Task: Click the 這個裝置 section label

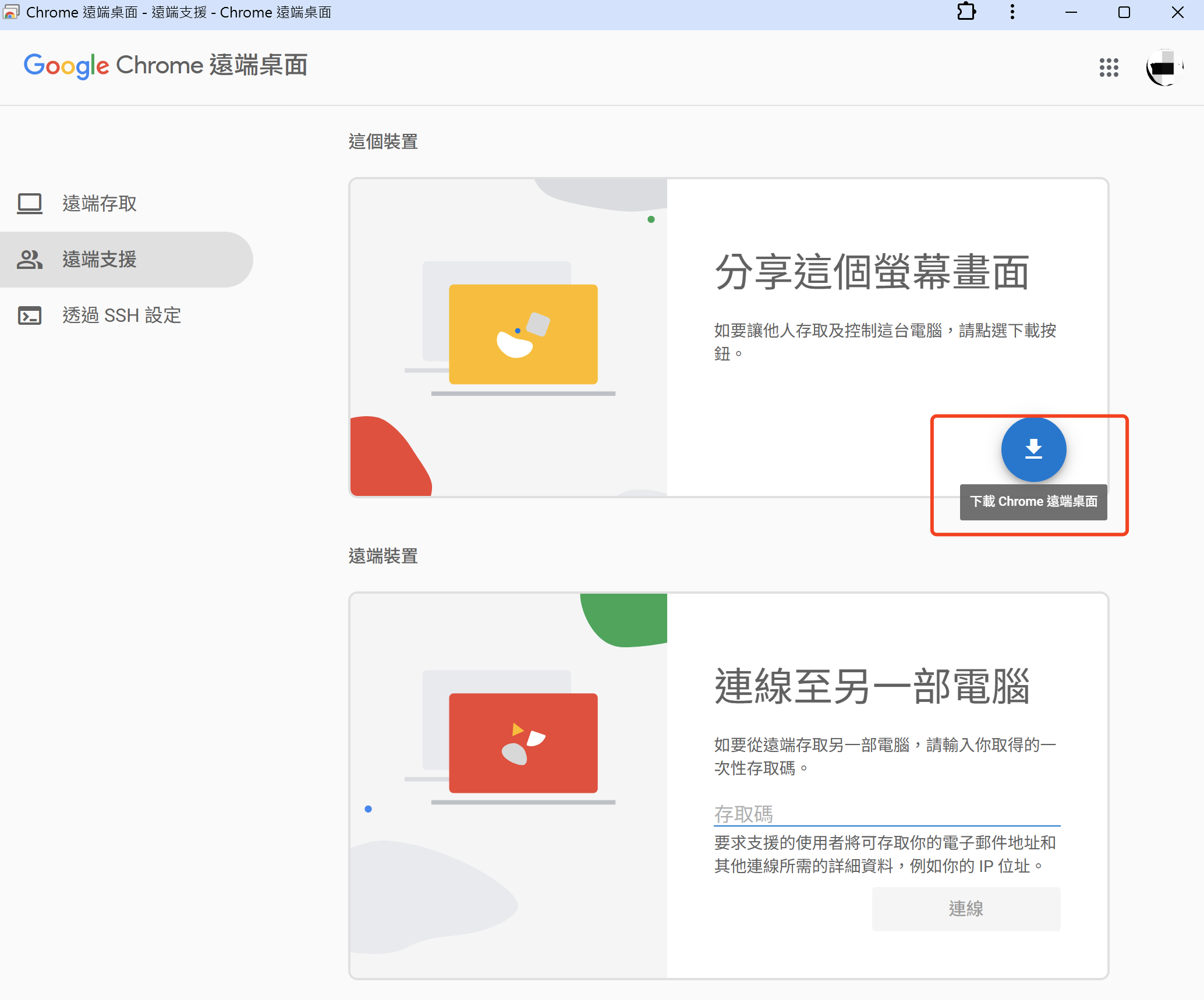Action: [x=383, y=141]
